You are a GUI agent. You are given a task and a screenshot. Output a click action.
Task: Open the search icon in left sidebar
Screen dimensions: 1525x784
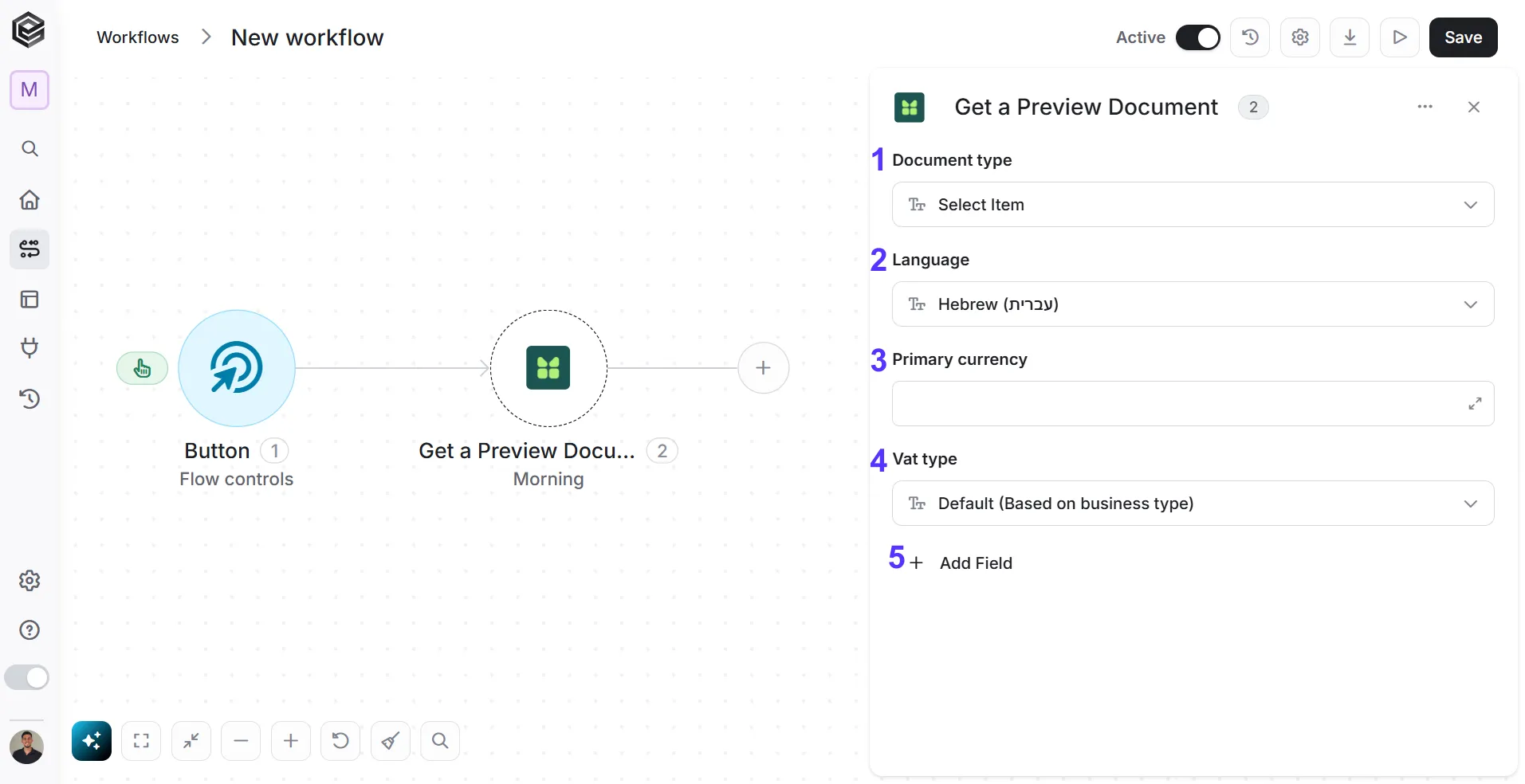[29, 149]
